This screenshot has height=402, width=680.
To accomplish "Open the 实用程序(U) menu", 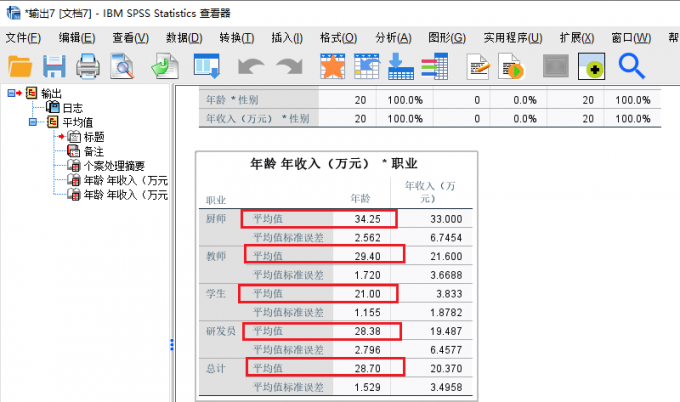I will coord(513,38).
